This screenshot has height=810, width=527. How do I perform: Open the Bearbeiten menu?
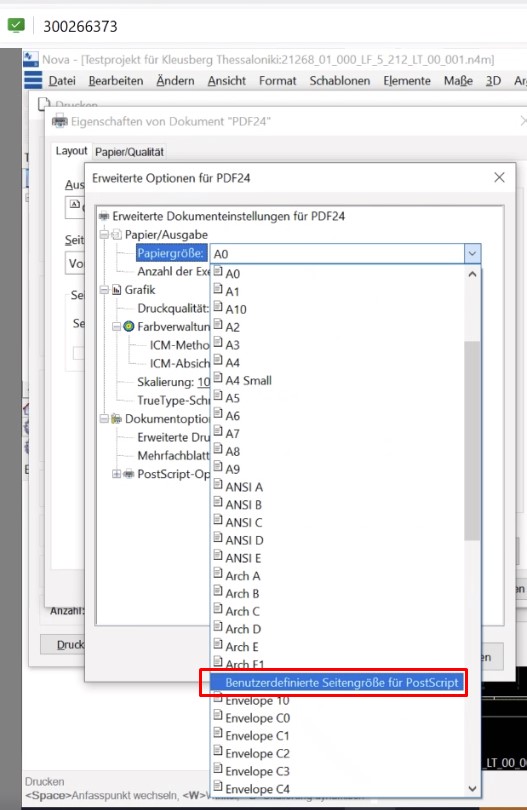tap(116, 81)
